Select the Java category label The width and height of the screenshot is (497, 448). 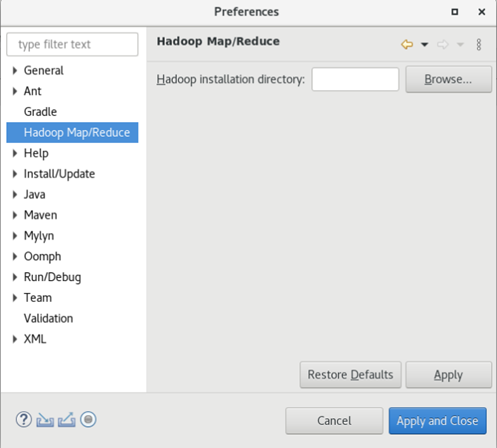tap(34, 194)
